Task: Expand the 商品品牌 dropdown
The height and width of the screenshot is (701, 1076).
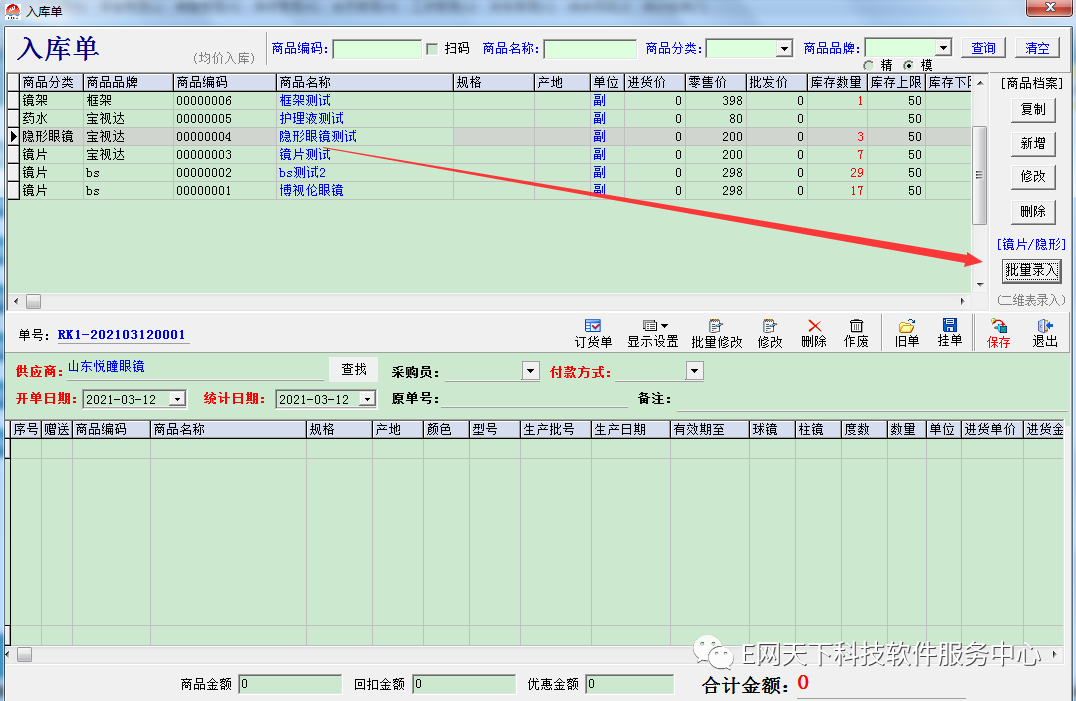Action: [942, 48]
